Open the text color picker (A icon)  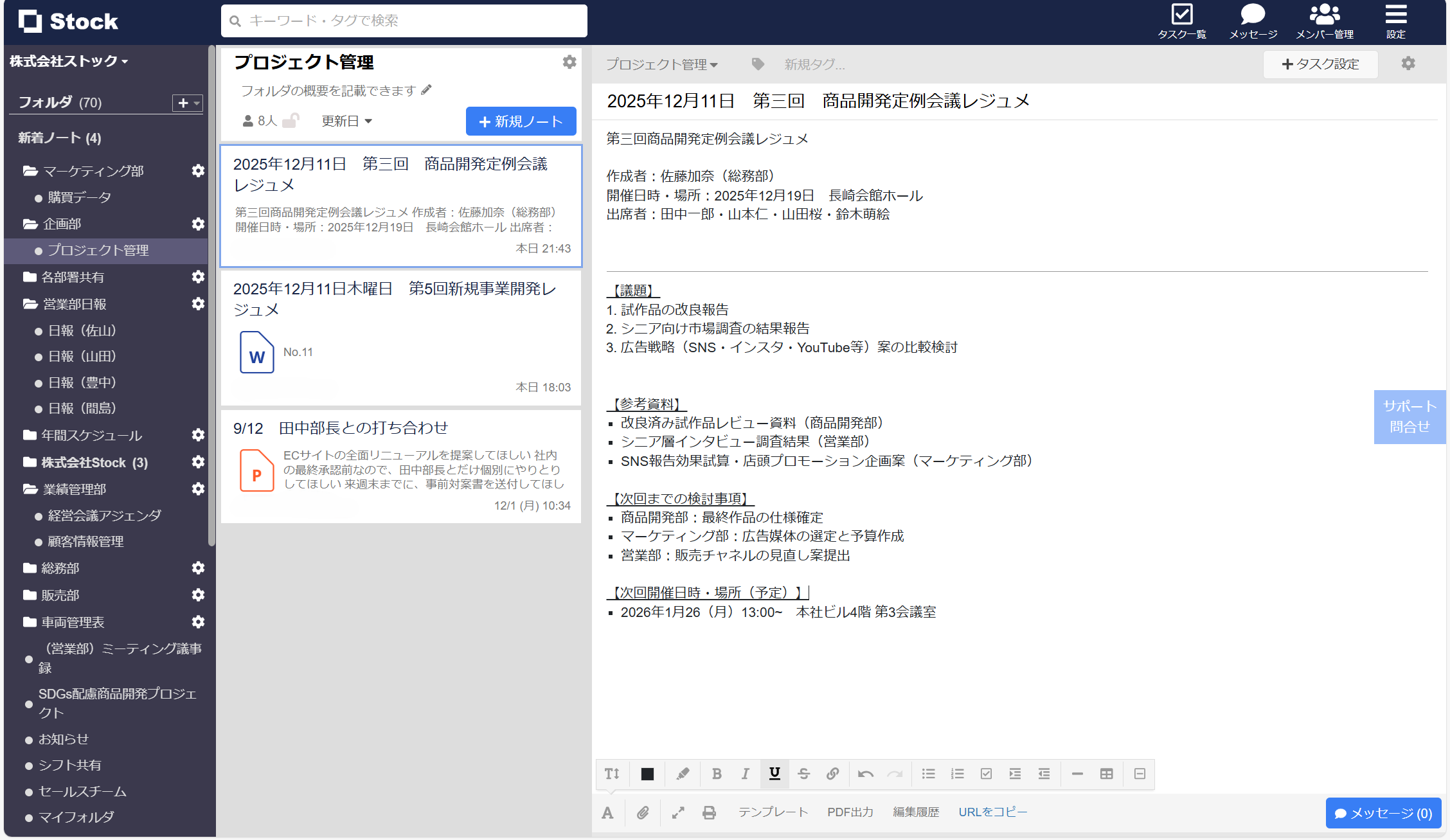tap(607, 812)
